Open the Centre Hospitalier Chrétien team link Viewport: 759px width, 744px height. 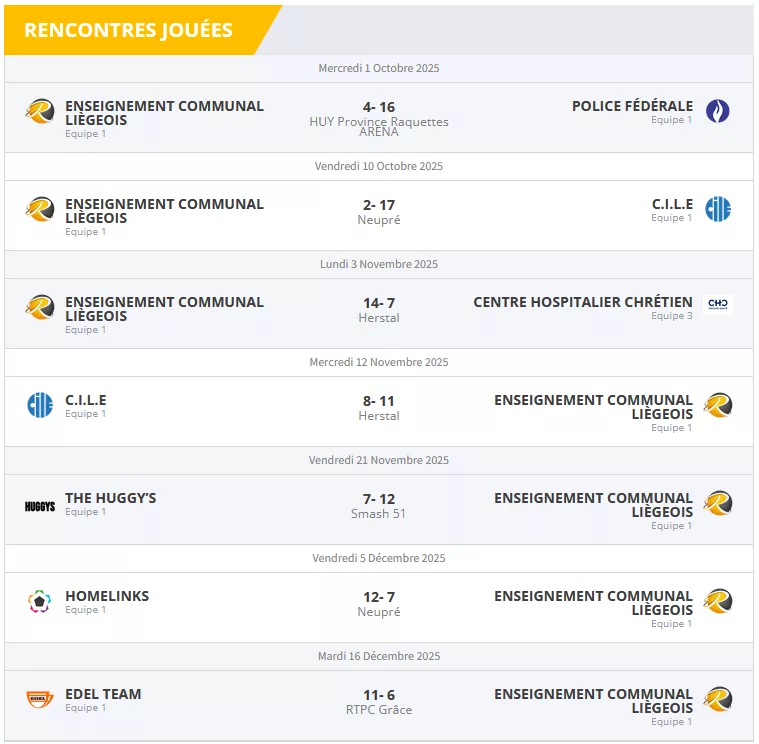click(x=582, y=302)
